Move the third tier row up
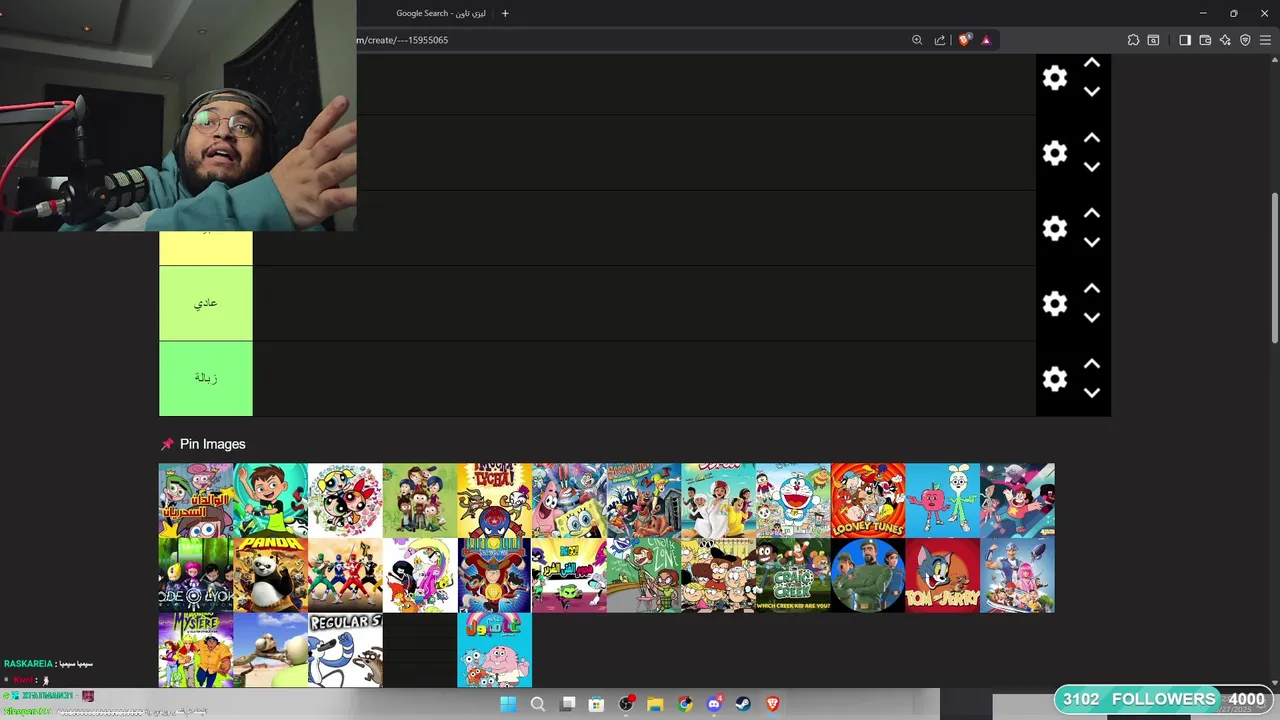This screenshot has height=720, width=1280. click(1092, 213)
